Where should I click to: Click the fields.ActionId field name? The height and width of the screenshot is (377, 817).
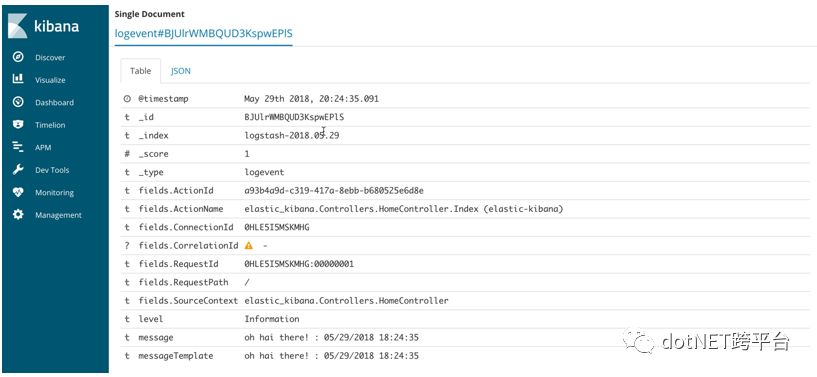tap(176, 191)
